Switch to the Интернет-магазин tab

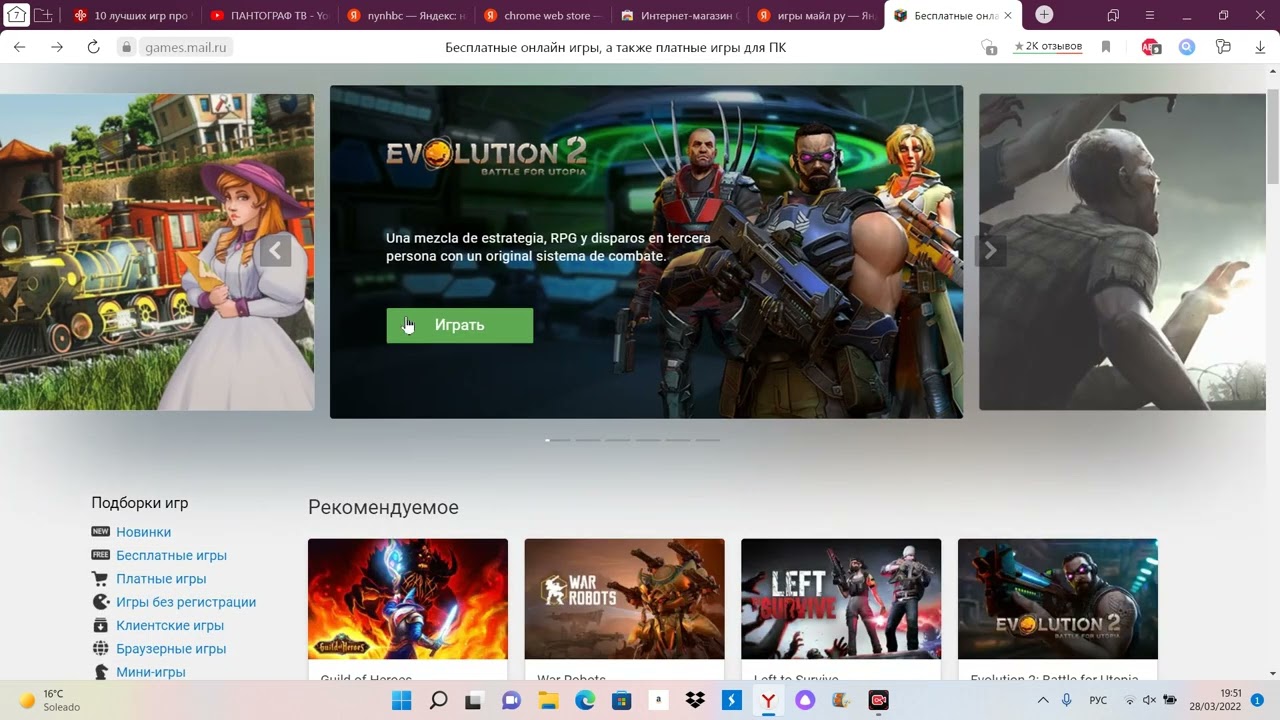click(679, 16)
